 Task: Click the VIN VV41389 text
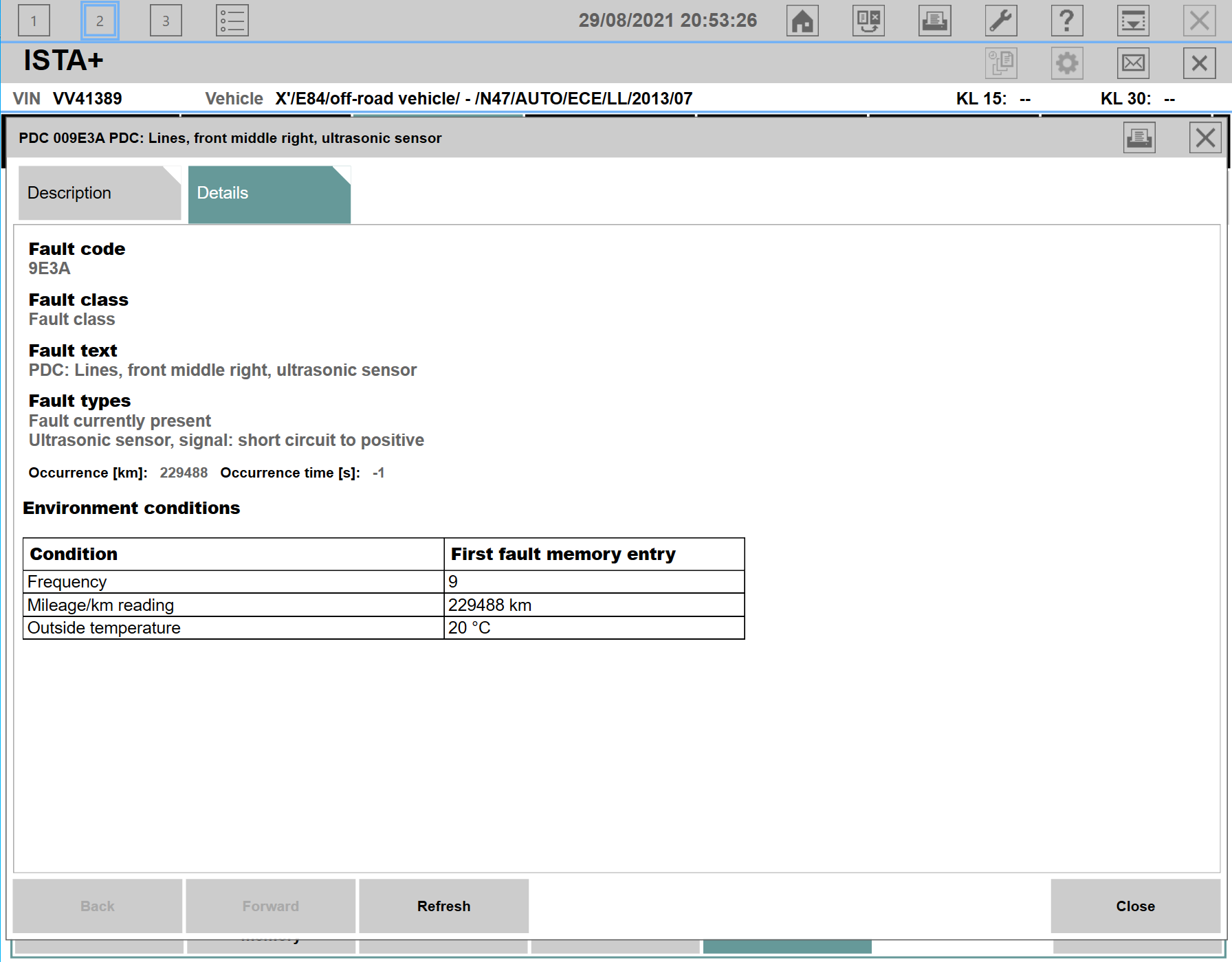[x=67, y=98]
